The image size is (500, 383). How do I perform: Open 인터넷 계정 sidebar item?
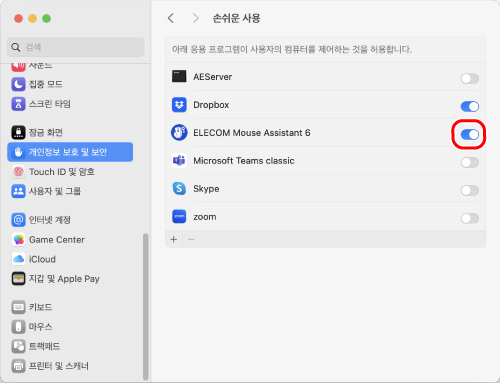[50, 220]
